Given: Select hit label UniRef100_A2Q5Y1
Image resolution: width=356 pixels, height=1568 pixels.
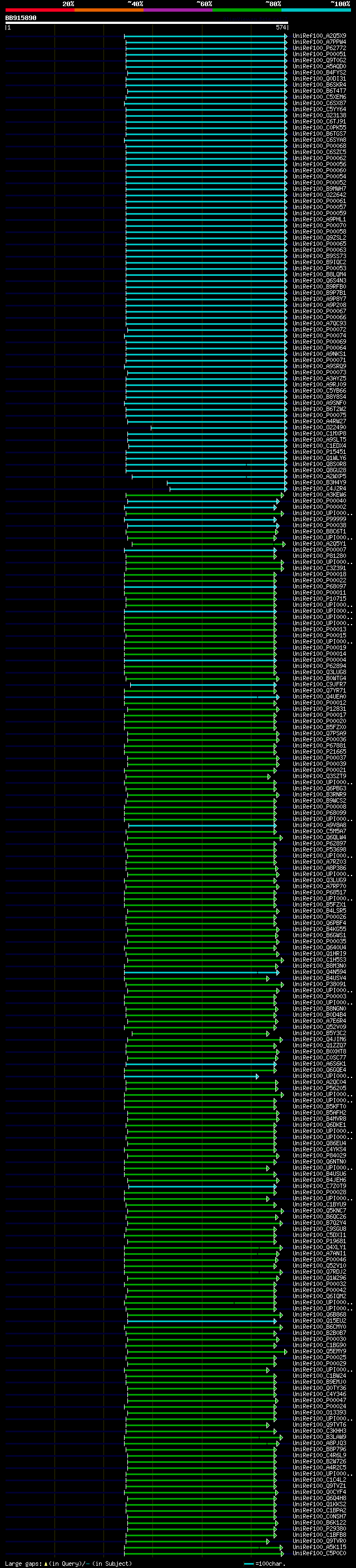Looking at the screenshot, I should [319, 543].
